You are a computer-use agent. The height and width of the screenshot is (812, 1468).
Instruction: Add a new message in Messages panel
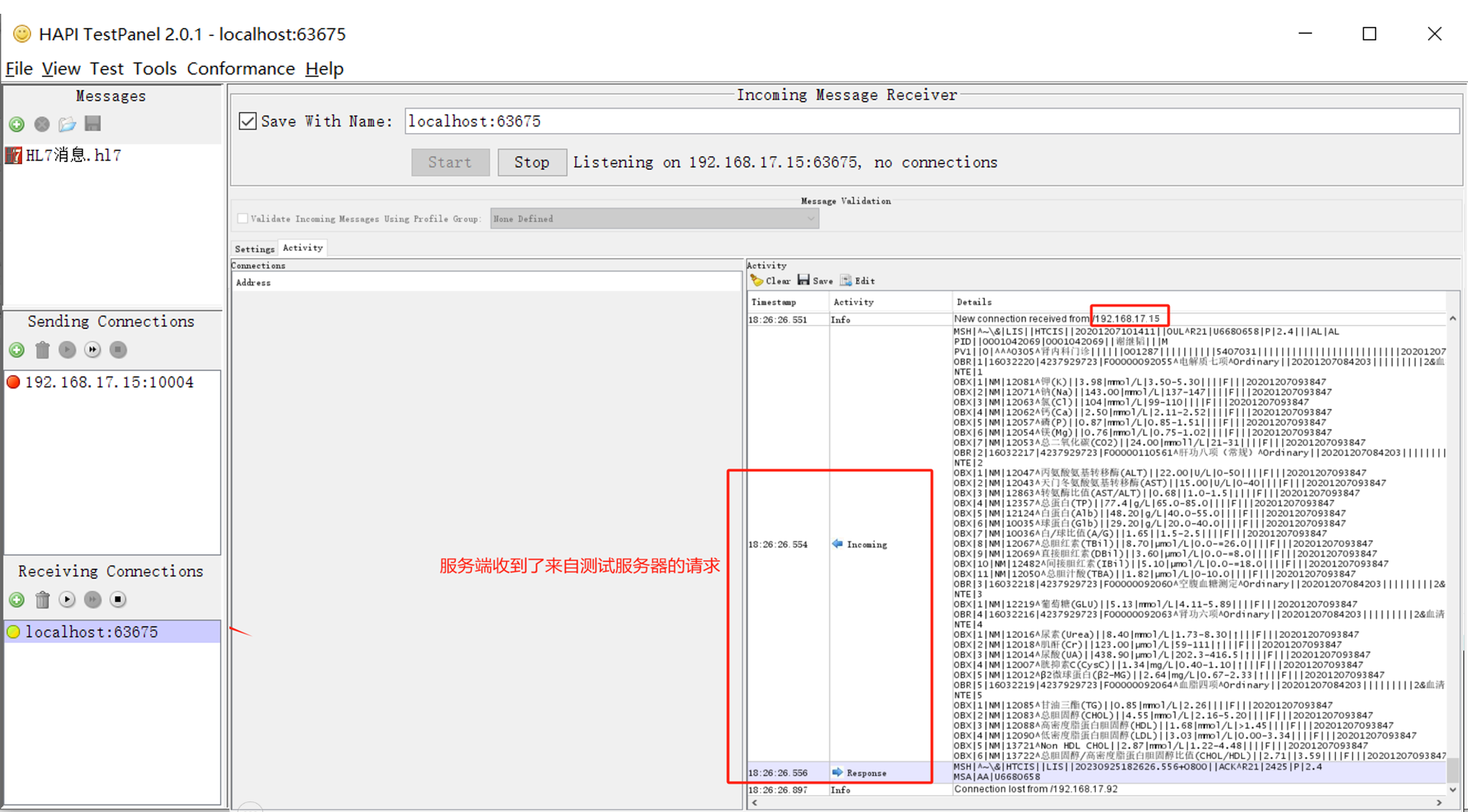pyautogui.click(x=17, y=124)
